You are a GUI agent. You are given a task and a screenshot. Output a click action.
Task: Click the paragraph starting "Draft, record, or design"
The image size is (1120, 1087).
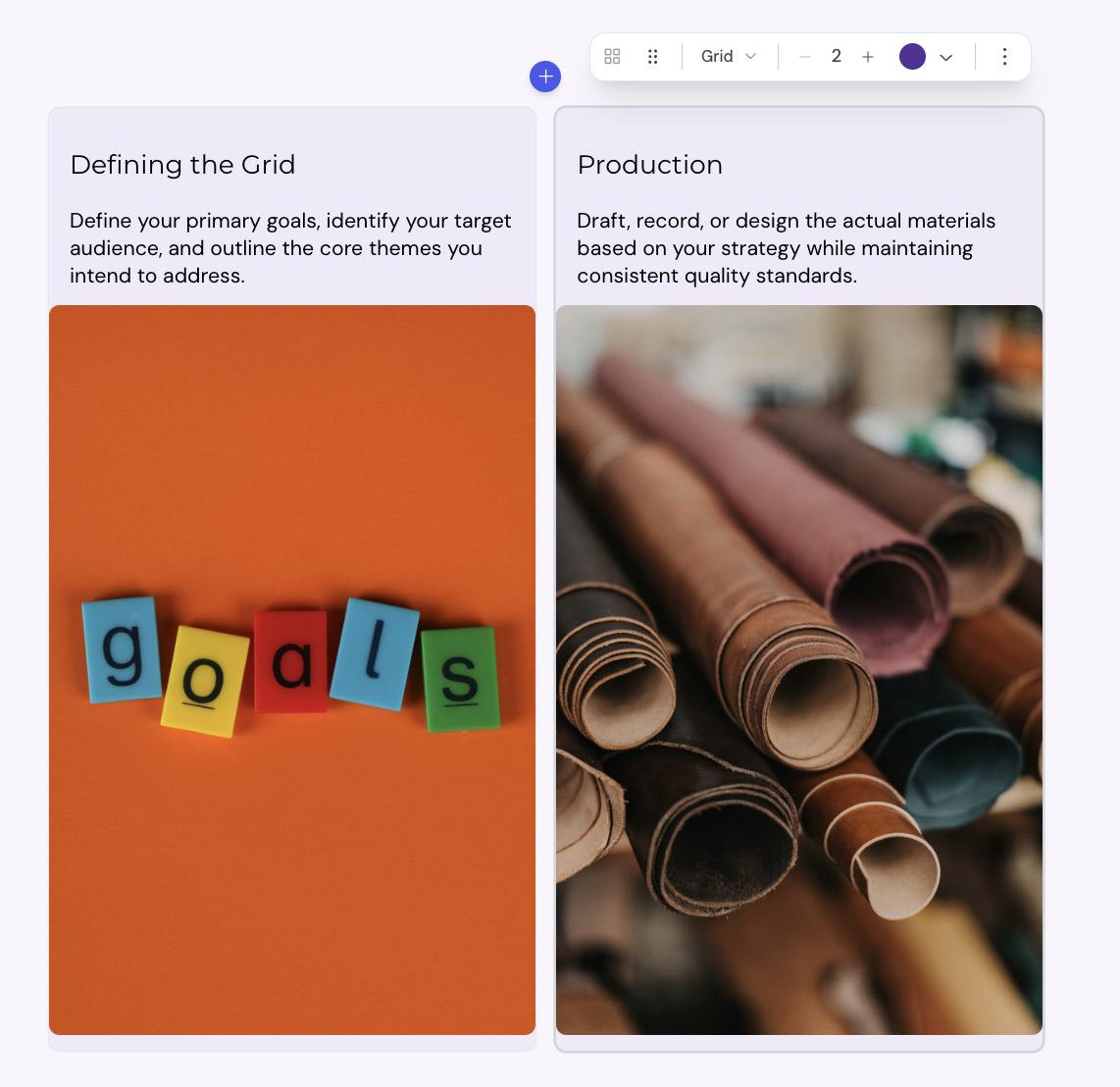coord(787,248)
